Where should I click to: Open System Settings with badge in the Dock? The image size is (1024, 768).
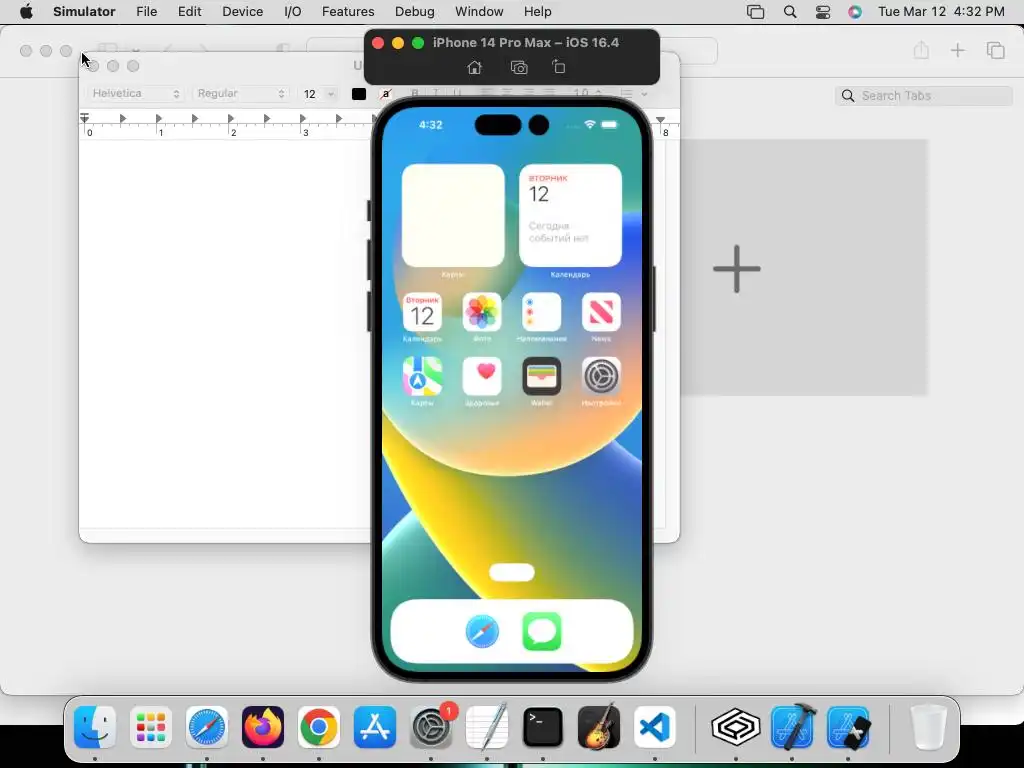tap(431, 727)
